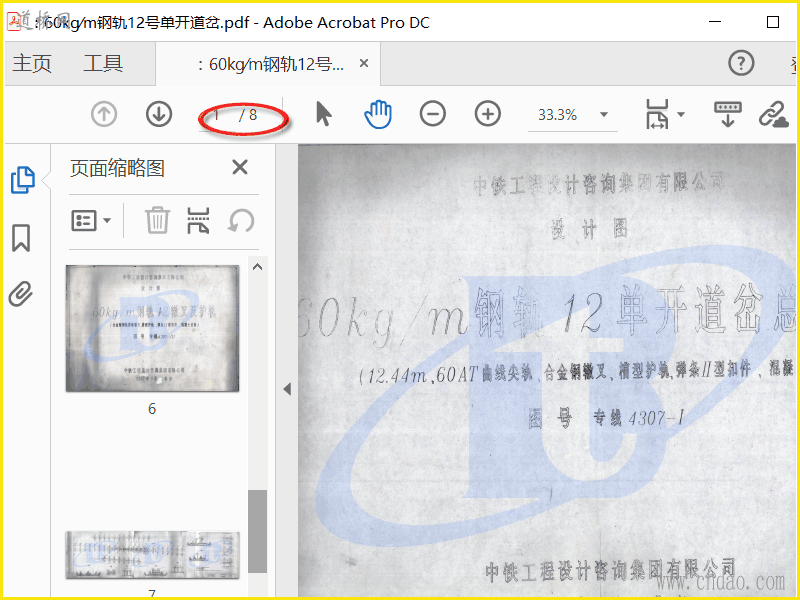800x600 pixels.
Task: Click the current page number field
Action: 217,115
